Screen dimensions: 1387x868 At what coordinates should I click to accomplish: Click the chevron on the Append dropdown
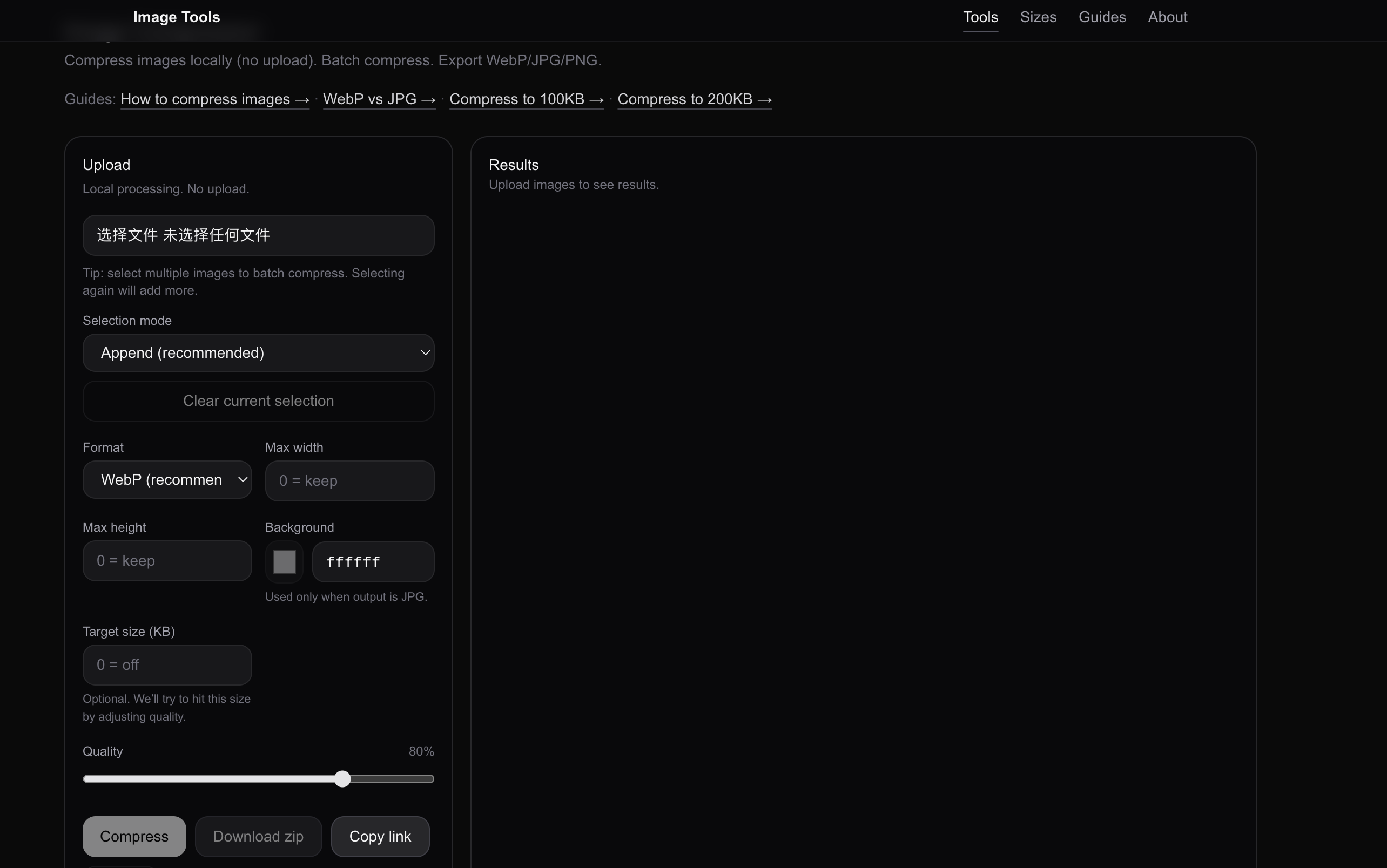tap(425, 352)
